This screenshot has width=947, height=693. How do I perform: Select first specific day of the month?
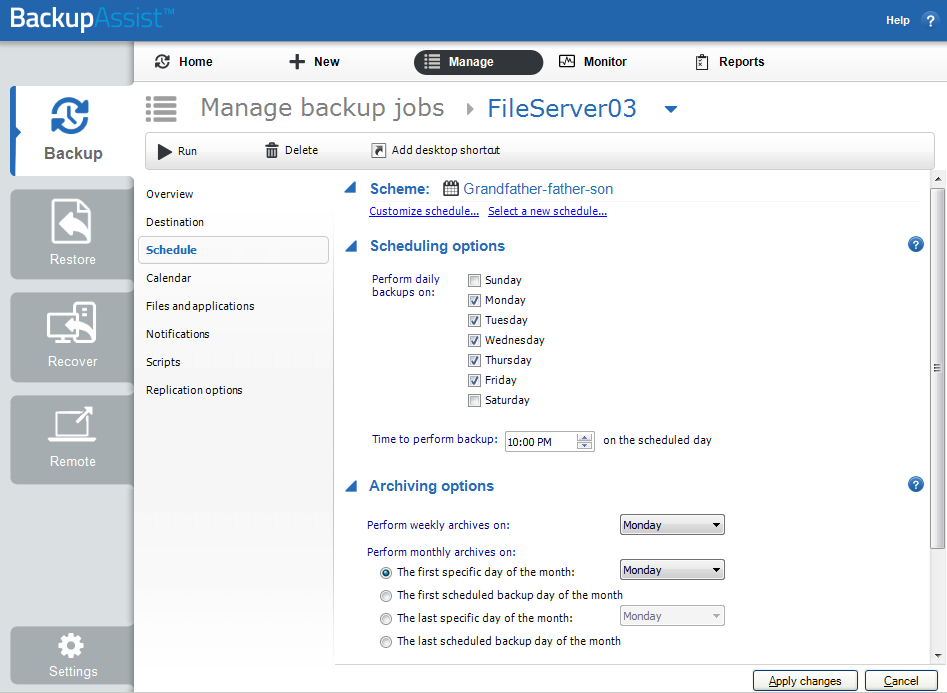(385, 572)
